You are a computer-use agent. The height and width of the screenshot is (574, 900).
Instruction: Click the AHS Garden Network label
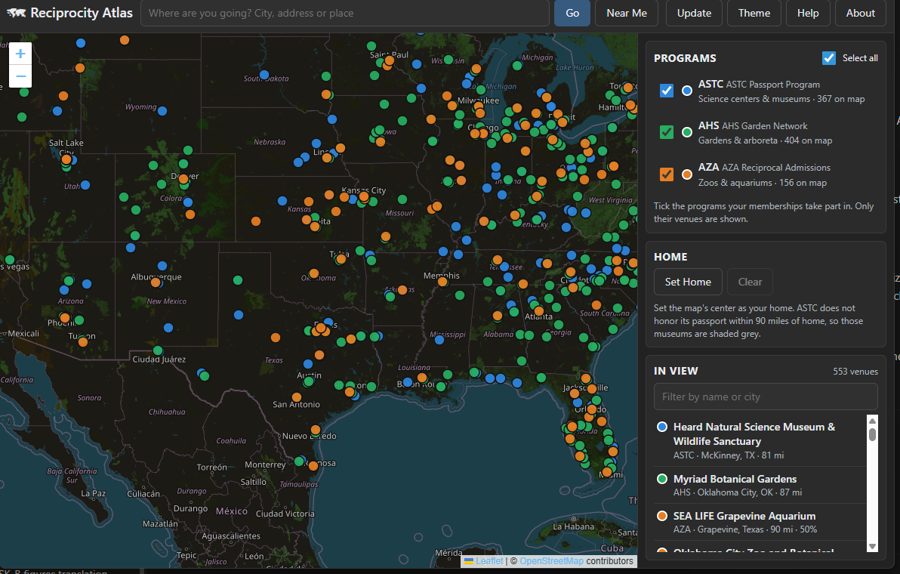[x=752, y=126]
